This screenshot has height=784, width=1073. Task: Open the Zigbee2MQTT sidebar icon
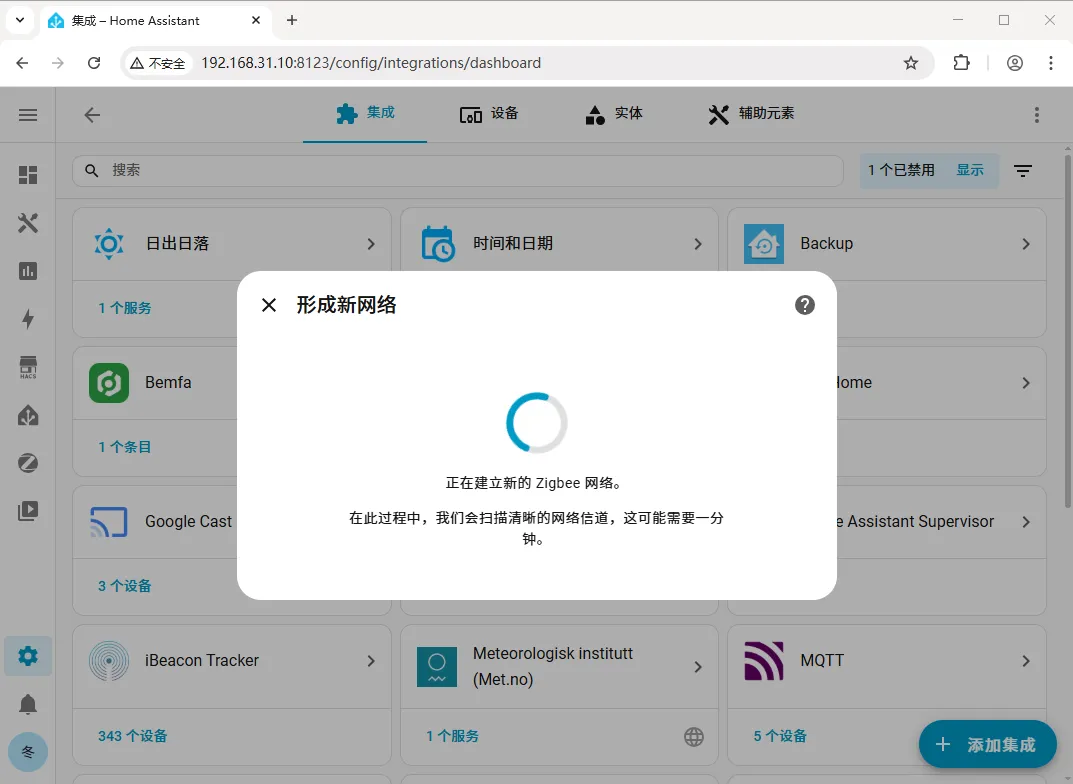[28, 463]
